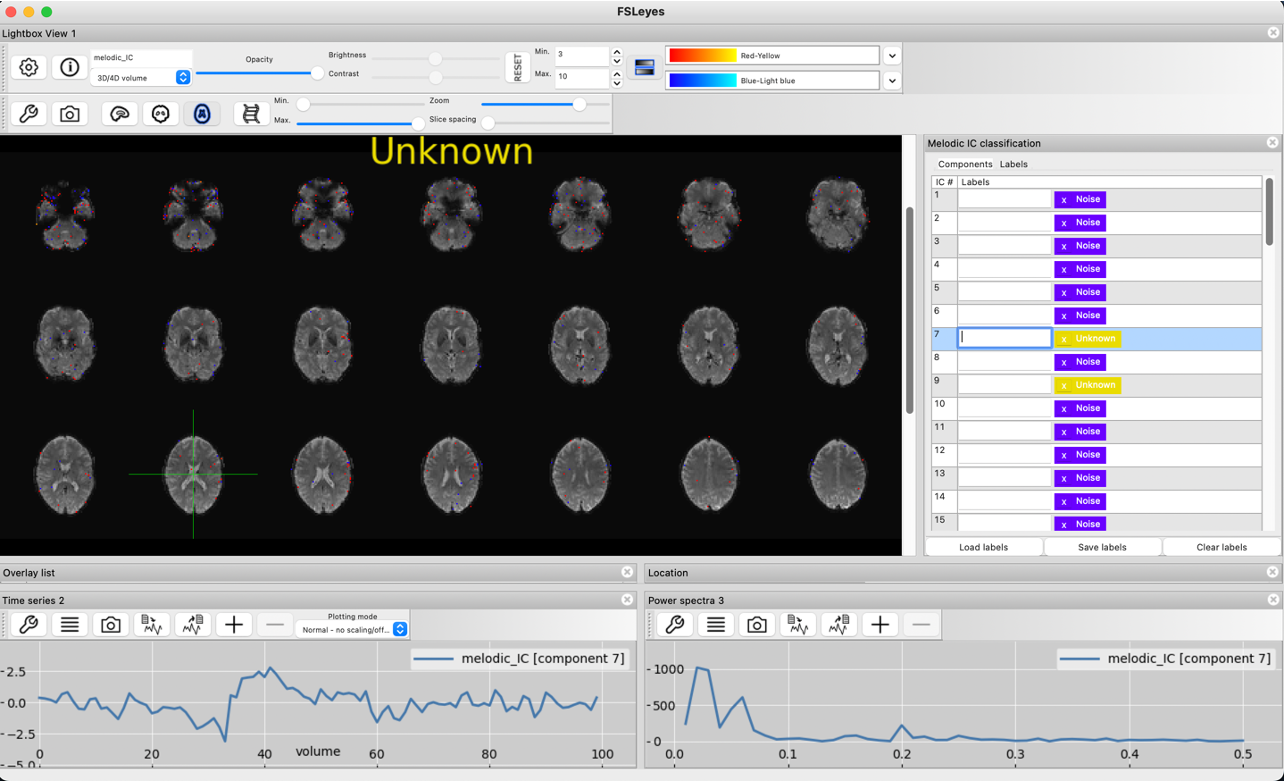The height and width of the screenshot is (782, 1284).
Task: Click the display range Min. input field
Action: click(x=582, y=55)
